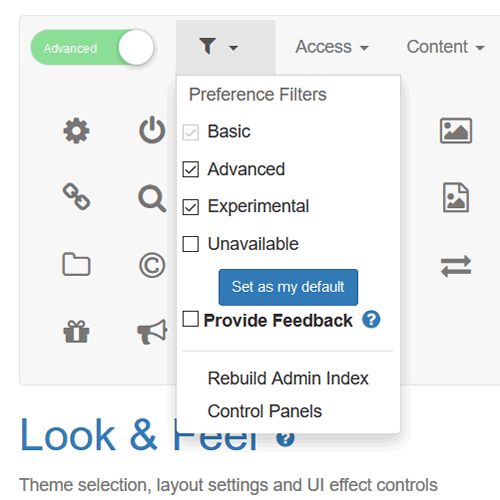Click the power icon
The width and height of the screenshot is (500, 500).
click(152, 130)
